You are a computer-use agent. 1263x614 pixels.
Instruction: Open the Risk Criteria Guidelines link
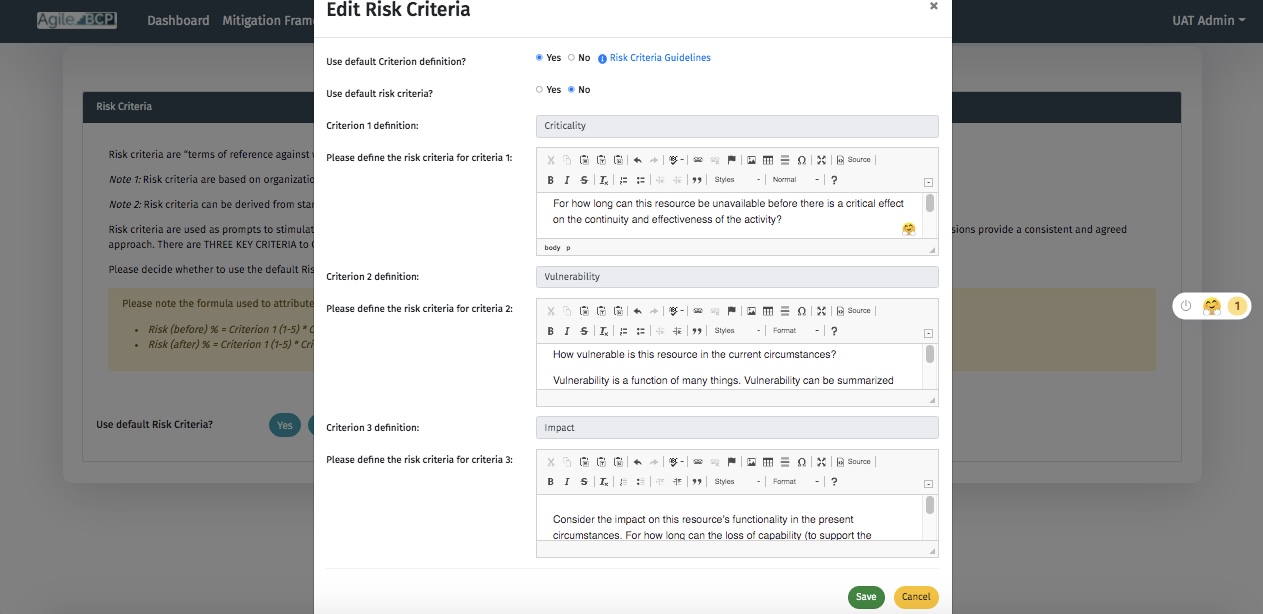[x=659, y=58]
